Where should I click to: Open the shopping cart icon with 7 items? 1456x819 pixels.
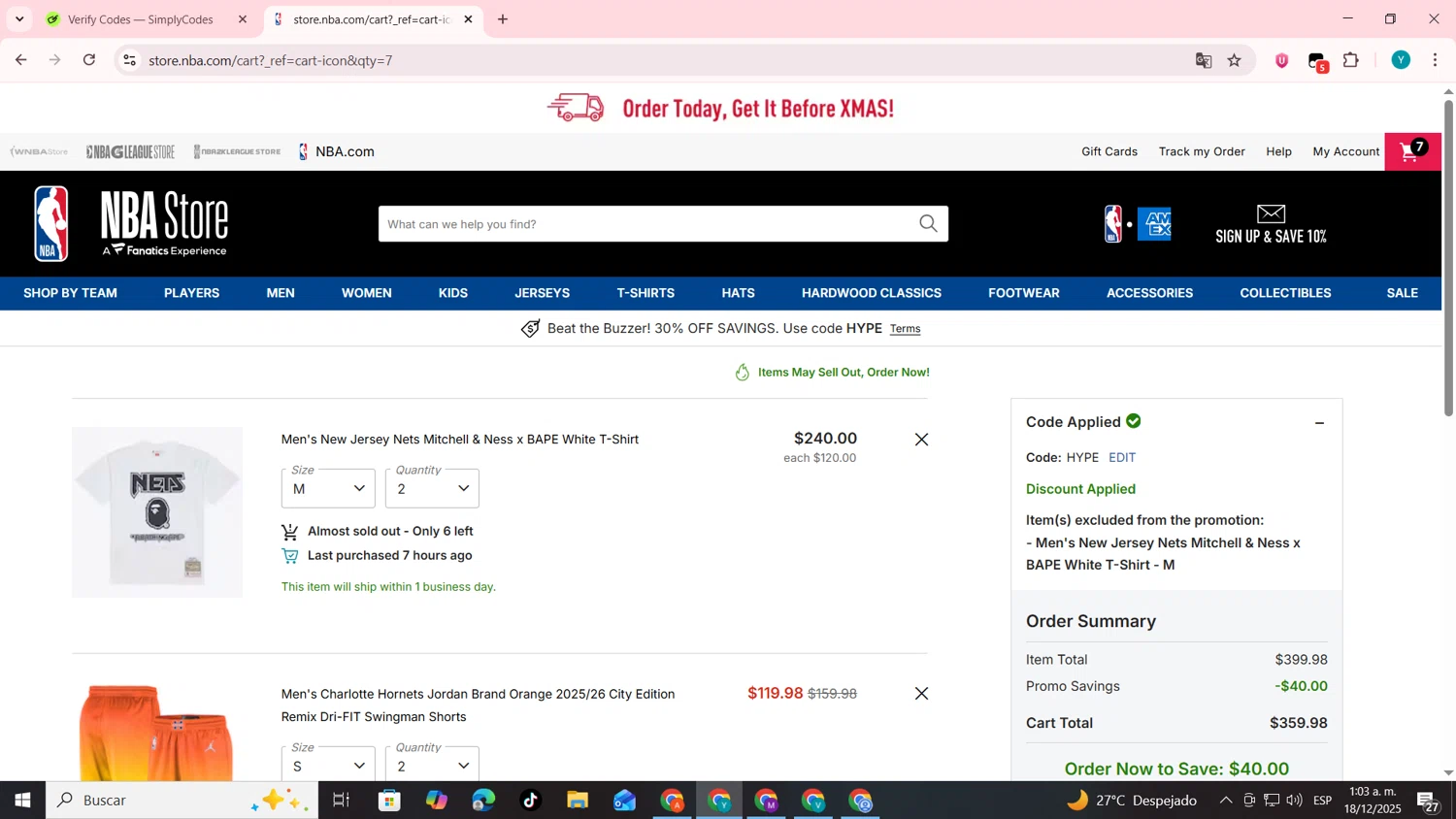[1412, 151]
